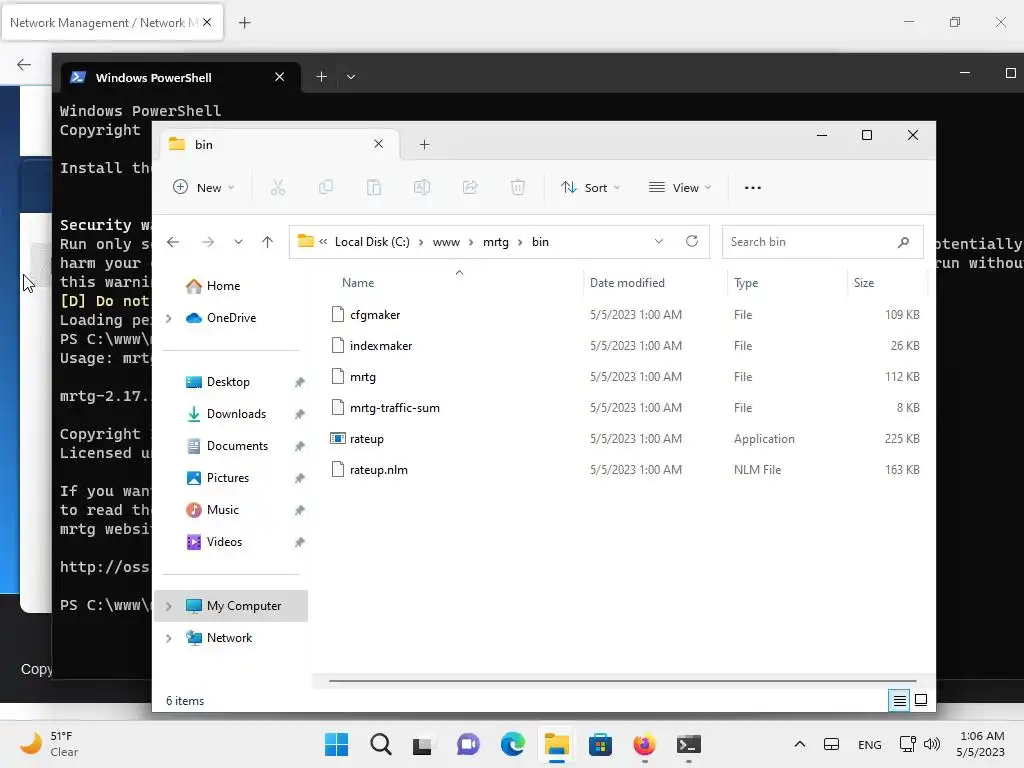Sort by Size column header
The width and height of the screenshot is (1024, 768).
pos(863,283)
